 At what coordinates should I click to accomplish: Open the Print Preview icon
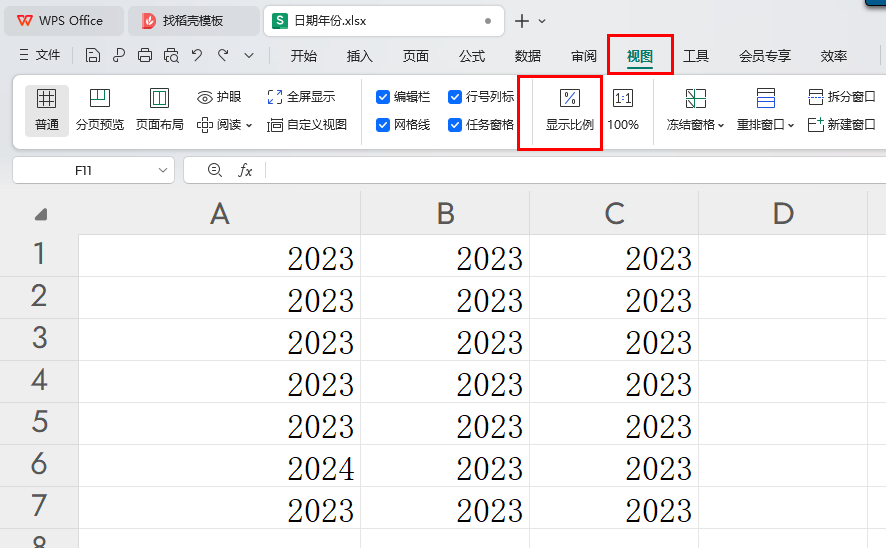[x=171, y=55]
